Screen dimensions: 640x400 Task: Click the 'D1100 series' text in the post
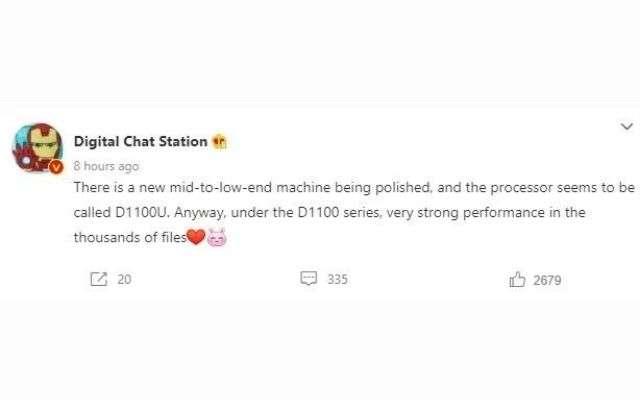340,213
